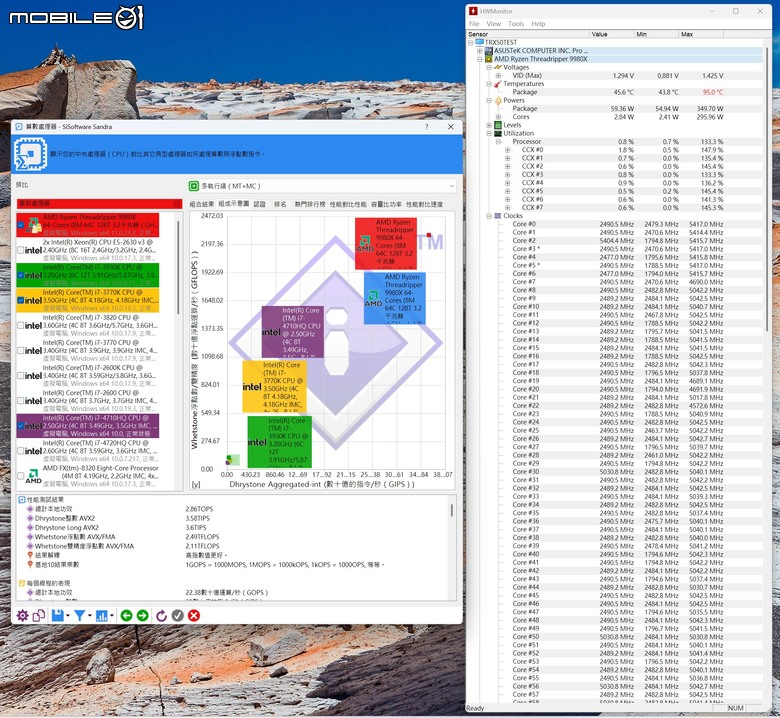Click the AMD Threadripper CPU icon in HWMonitor
The width and height of the screenshot is (780, 718).
(488, 59)
